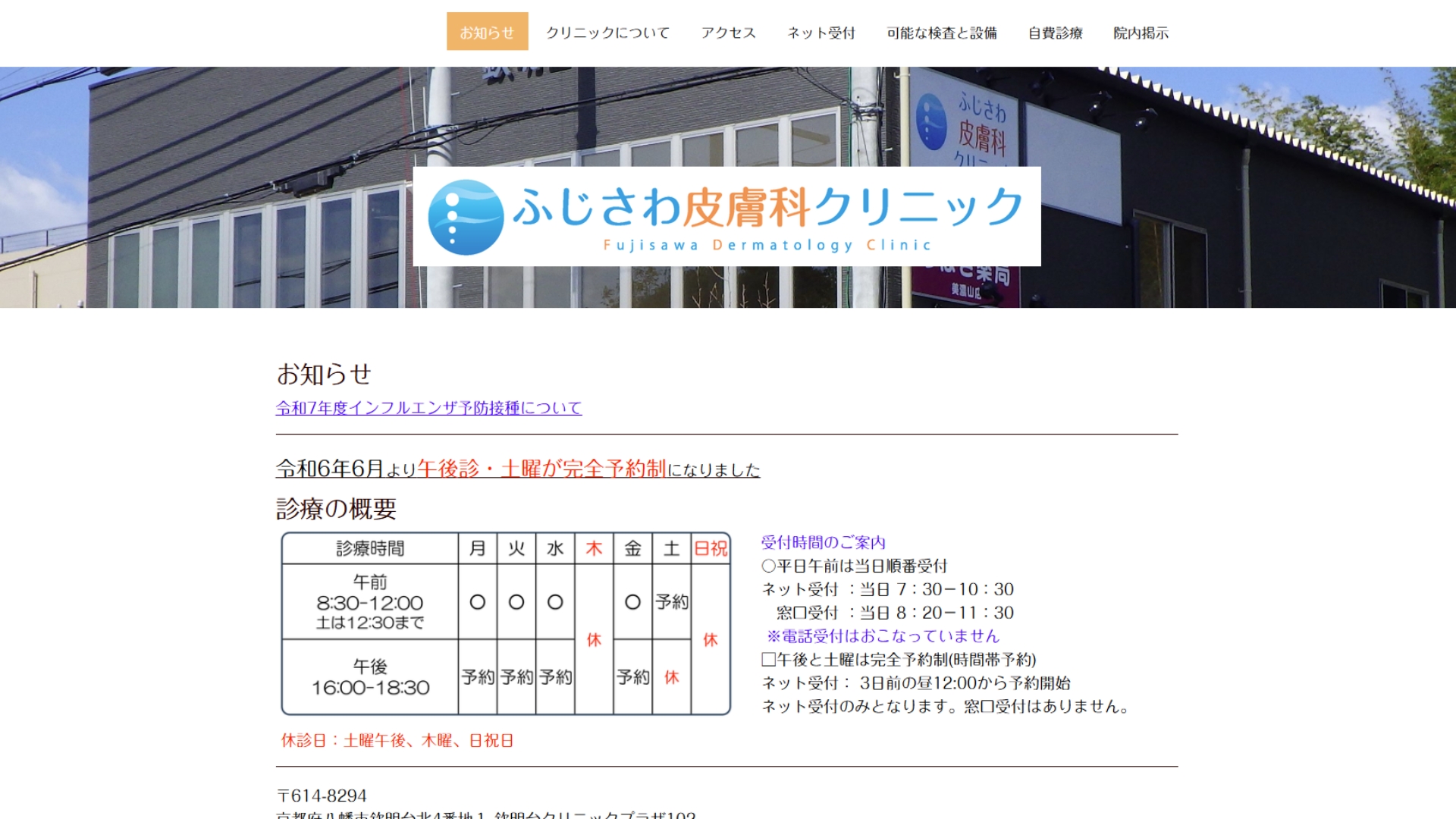The height and width of the screenshot is (819, 1456).
Task: Open クリニックについて in the navigation
Action: [607, 33]
